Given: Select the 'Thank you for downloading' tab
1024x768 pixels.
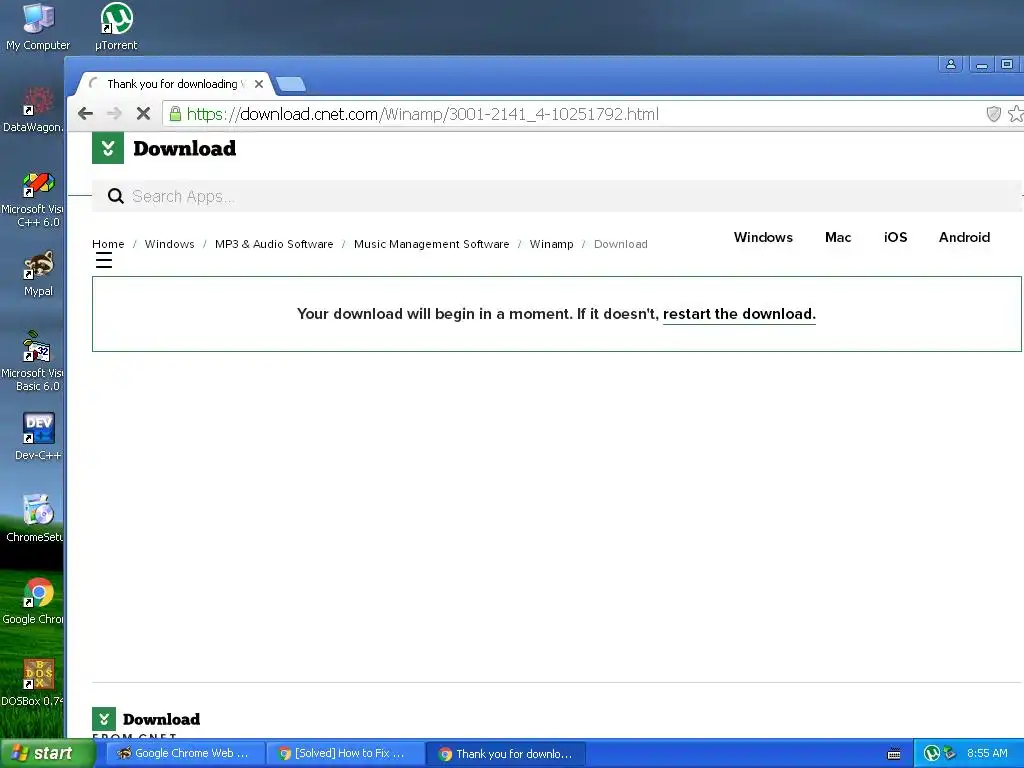Looking at the screenshot, I should 175,84.
